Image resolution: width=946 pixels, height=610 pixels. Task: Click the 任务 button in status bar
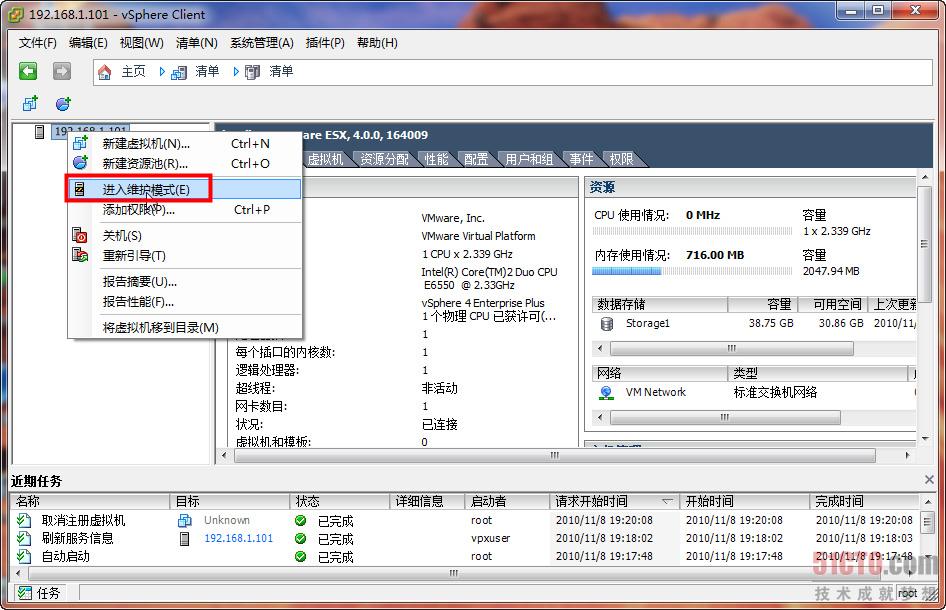coord(40,593)
